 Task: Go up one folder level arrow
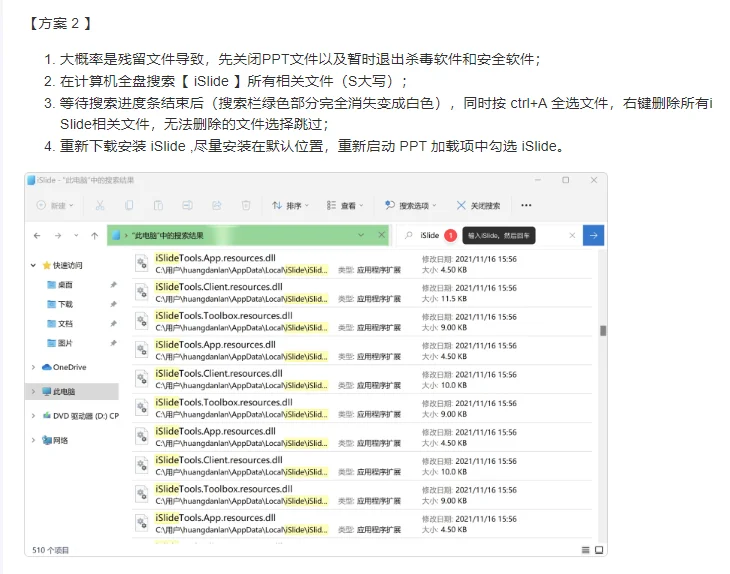coord(95,236)
